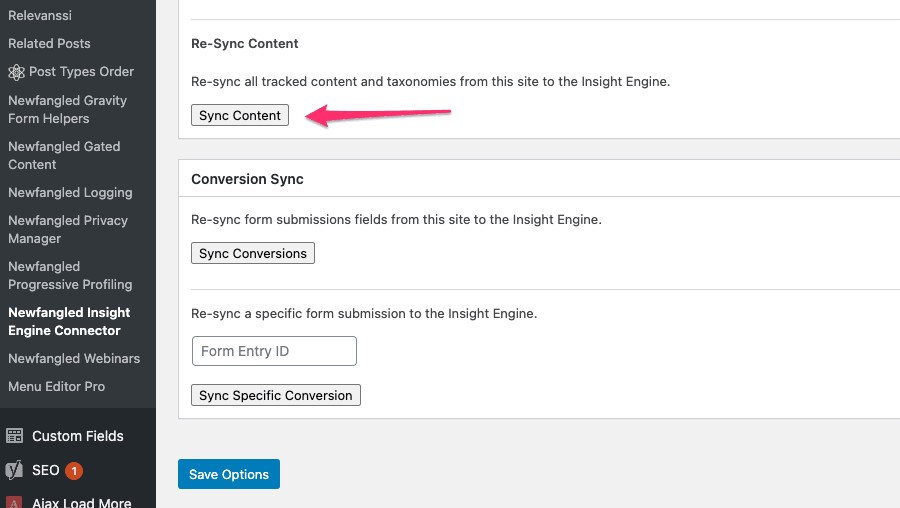Click the Sync Conversions button
This screenshot has height=508, width=900.
253,253
